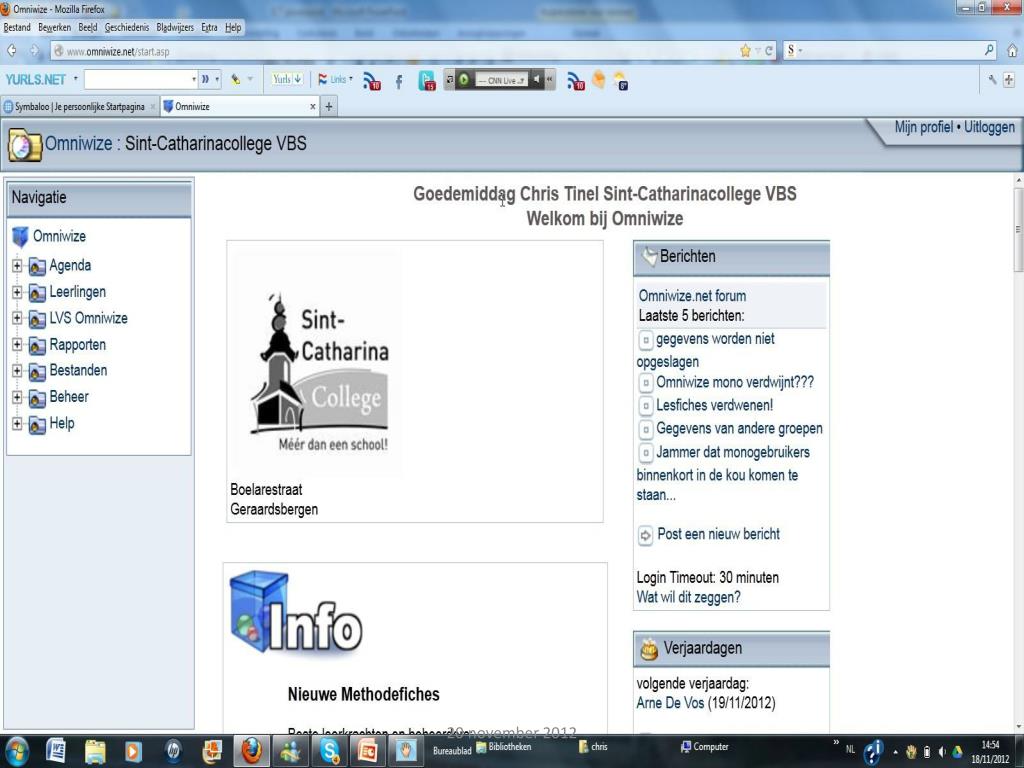
Task: Click the first RSS feed icon
Action: (x=372, y=81)
